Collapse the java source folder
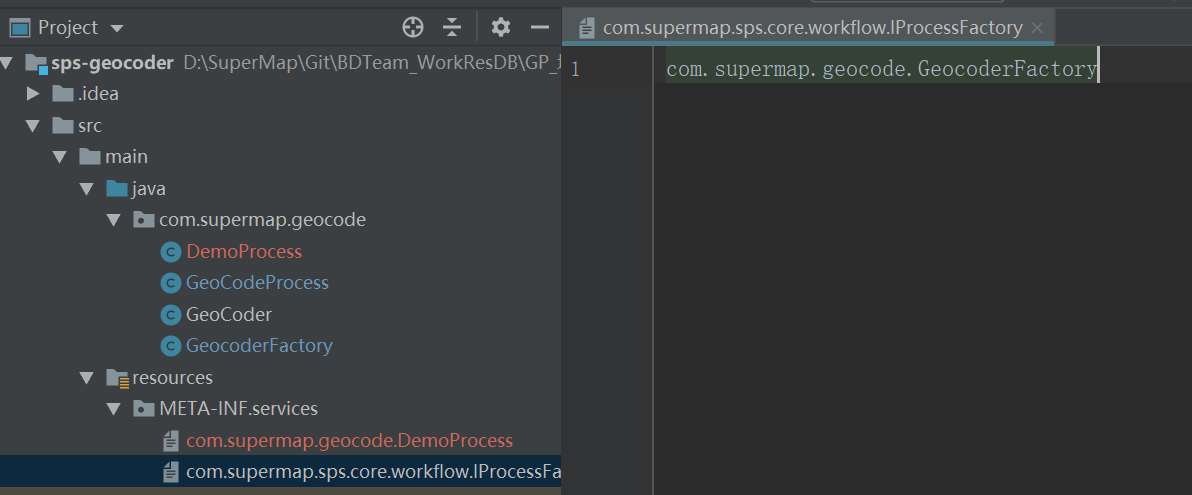 pyautogui.click(x=87, y=189)
